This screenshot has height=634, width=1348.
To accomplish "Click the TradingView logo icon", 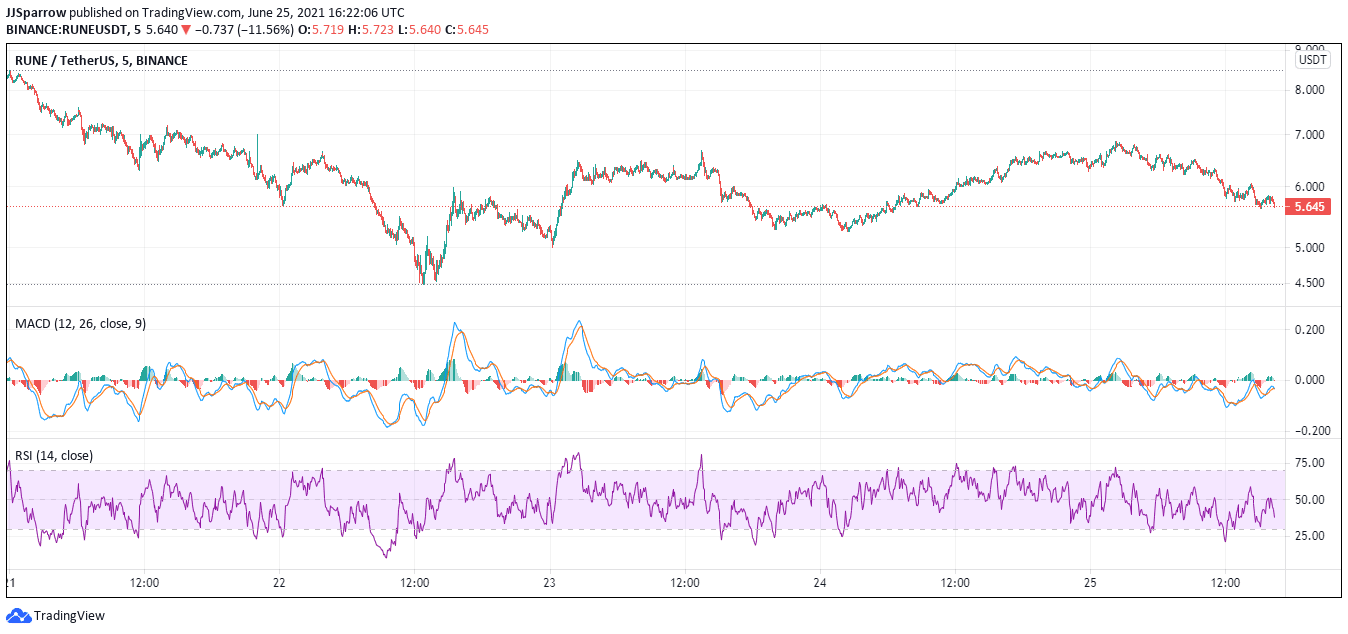I will point(19,615).
